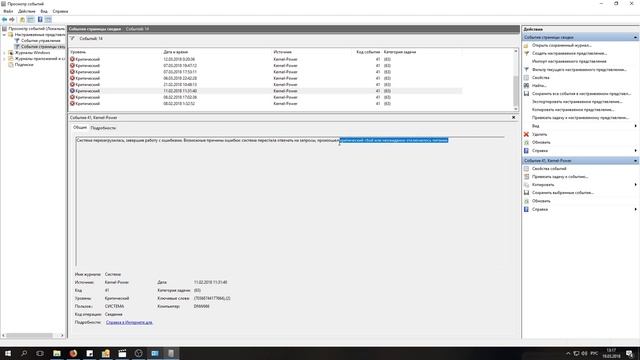The height and width of the screenshot is (360, 640).
Task: Click the event description text box
Action: 290,202
